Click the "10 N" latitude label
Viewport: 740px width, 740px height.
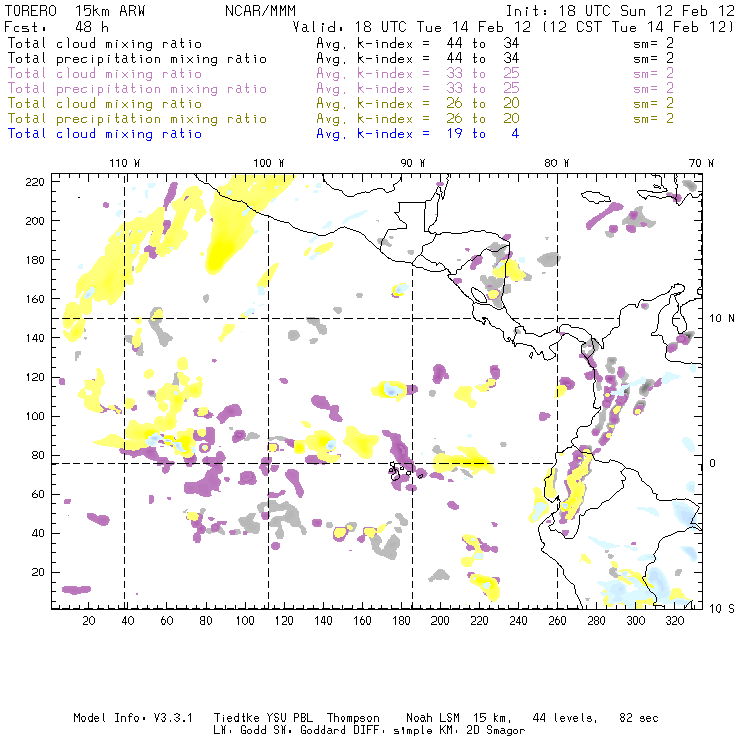pos(722,319)
